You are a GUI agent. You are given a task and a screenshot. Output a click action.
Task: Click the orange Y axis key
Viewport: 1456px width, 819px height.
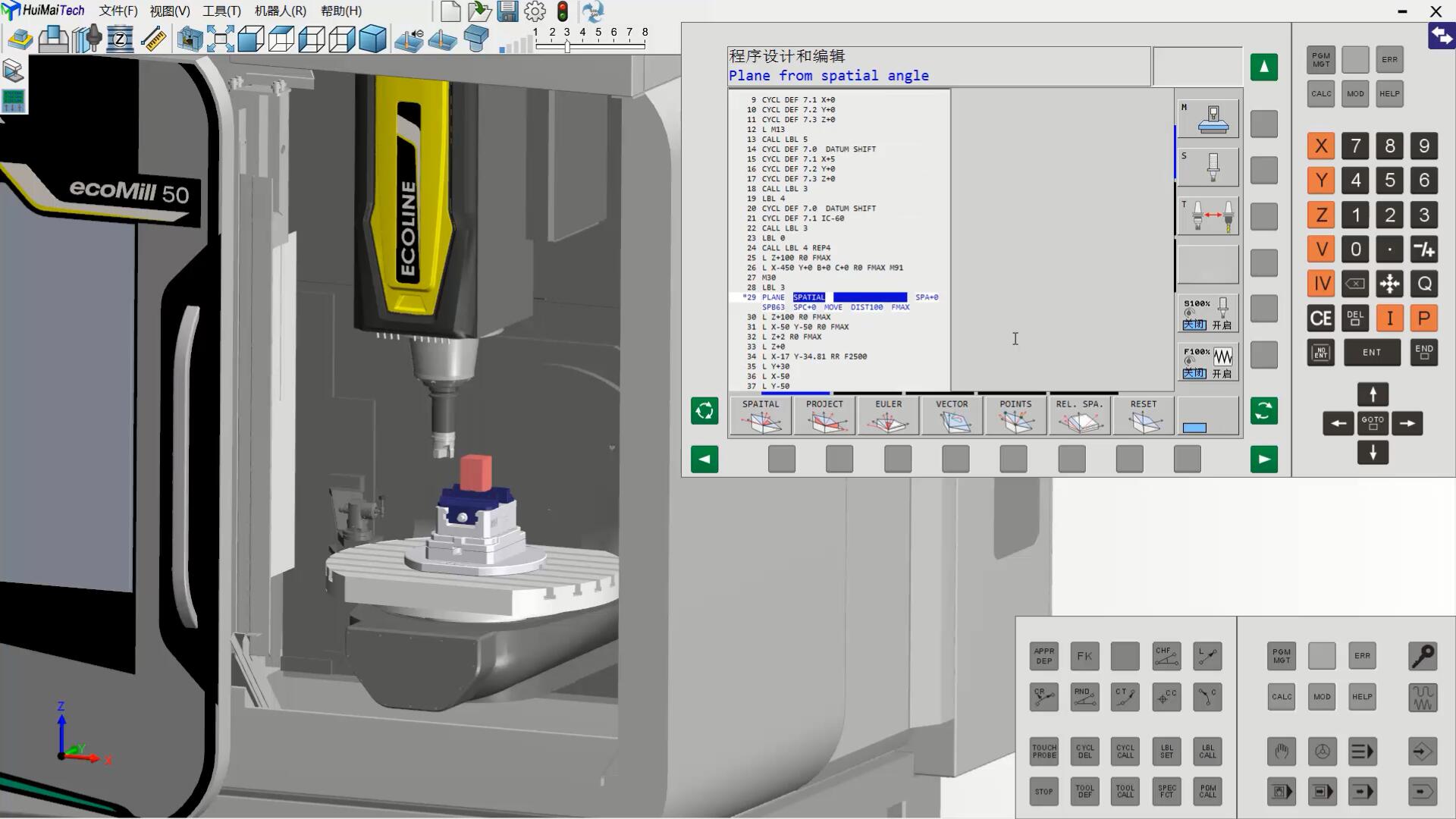pyautogui.click(x=1321, y=180)
